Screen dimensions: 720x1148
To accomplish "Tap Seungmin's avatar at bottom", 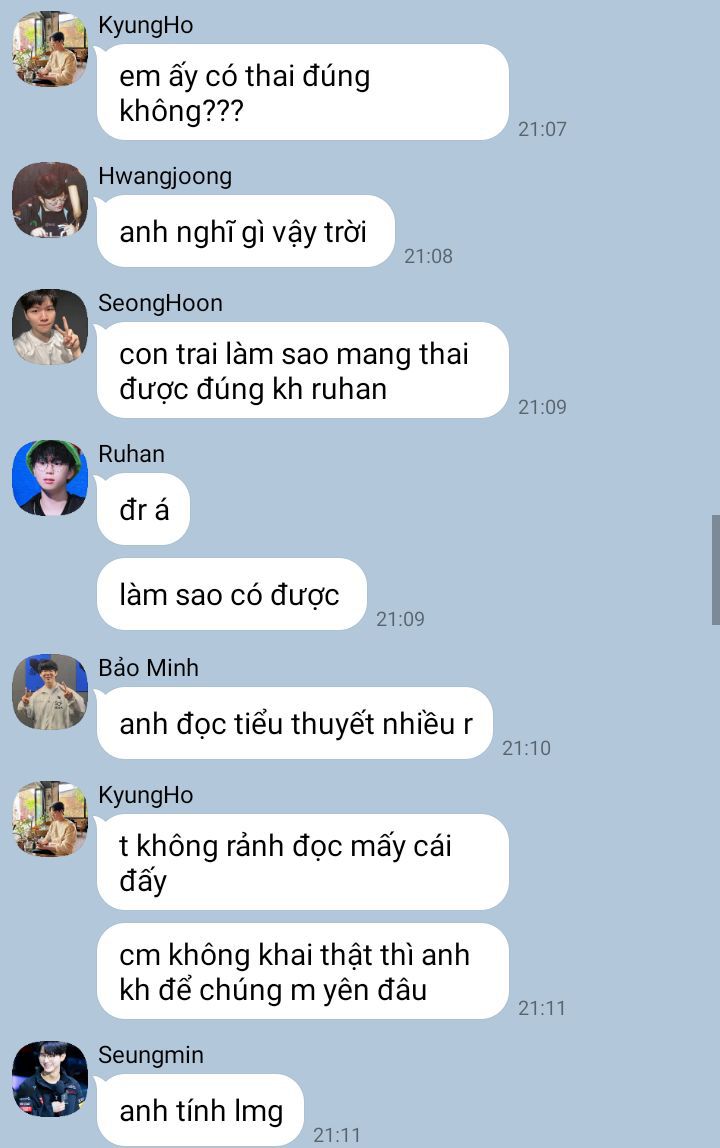I will (50, 1078).
